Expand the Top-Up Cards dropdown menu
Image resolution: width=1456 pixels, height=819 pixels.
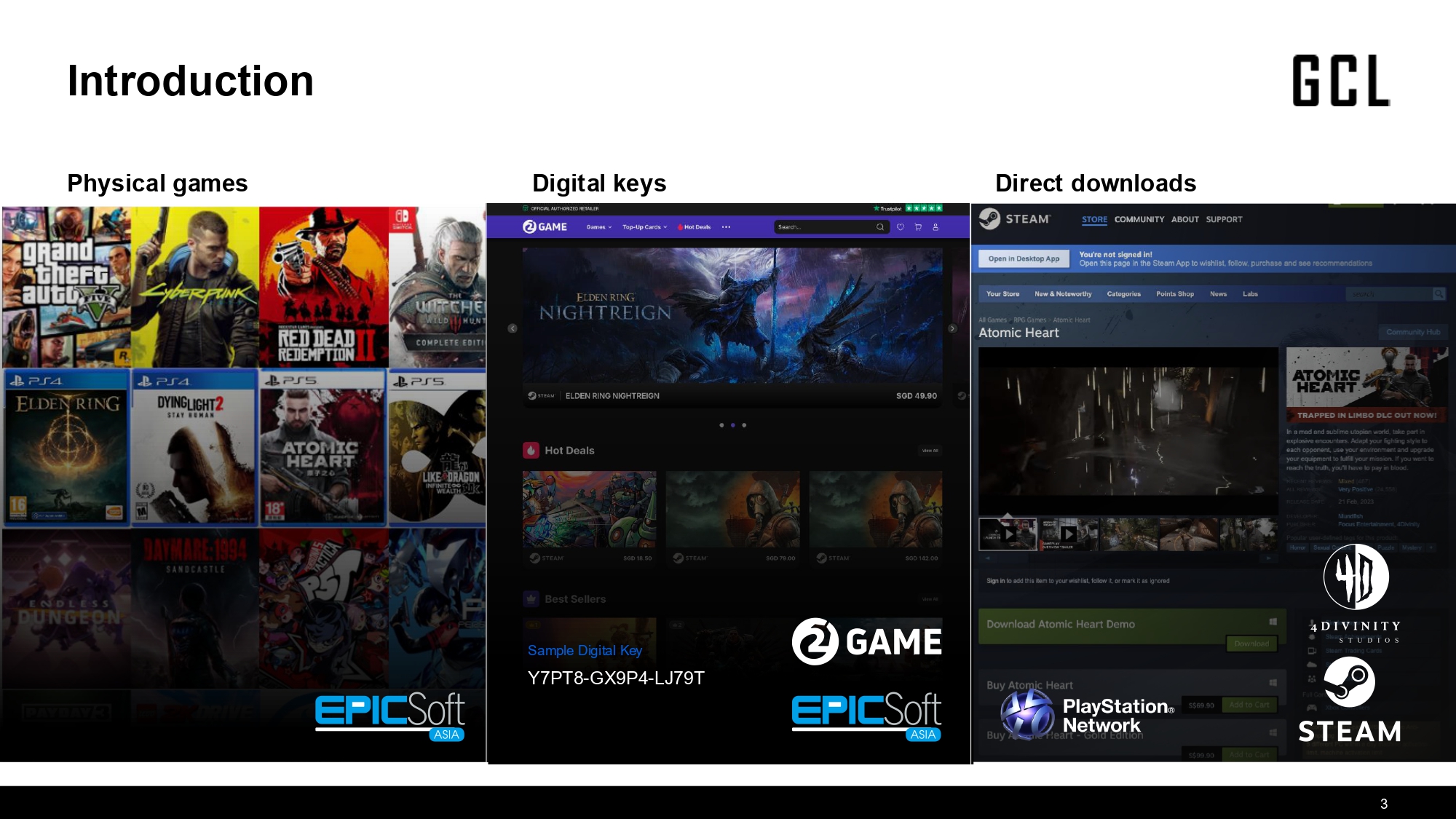[644, 227]
